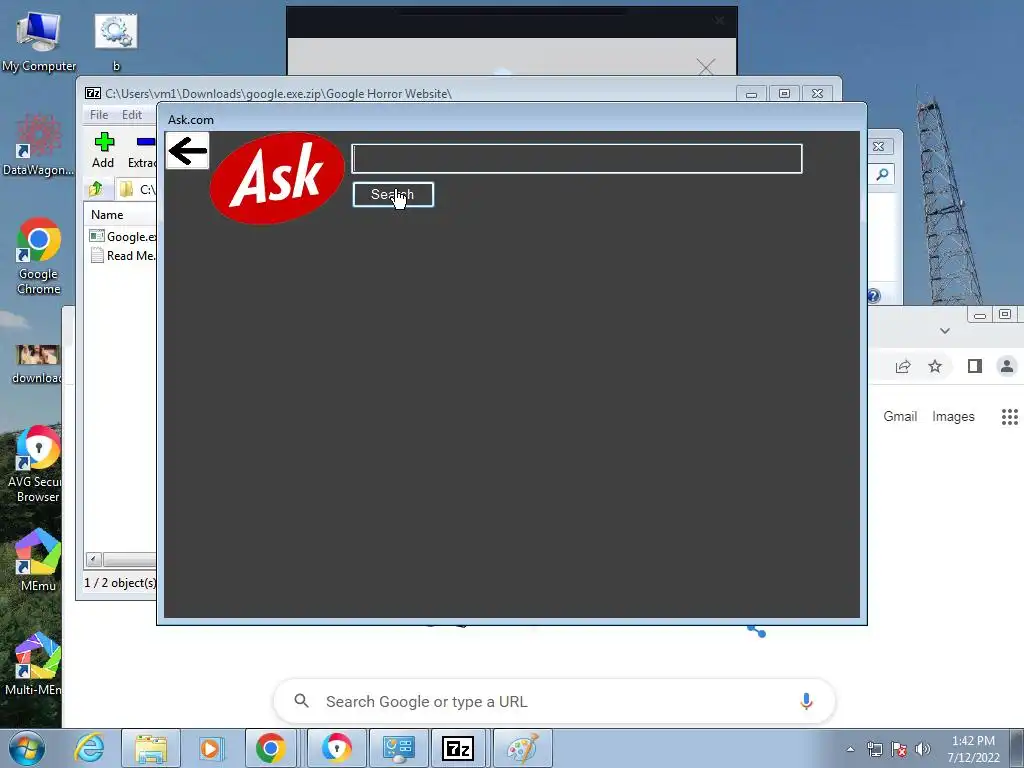Click the 7-Zip horizontal scrollbar left arrow
The image size is (1024, 768).
[x=93, y=560]
